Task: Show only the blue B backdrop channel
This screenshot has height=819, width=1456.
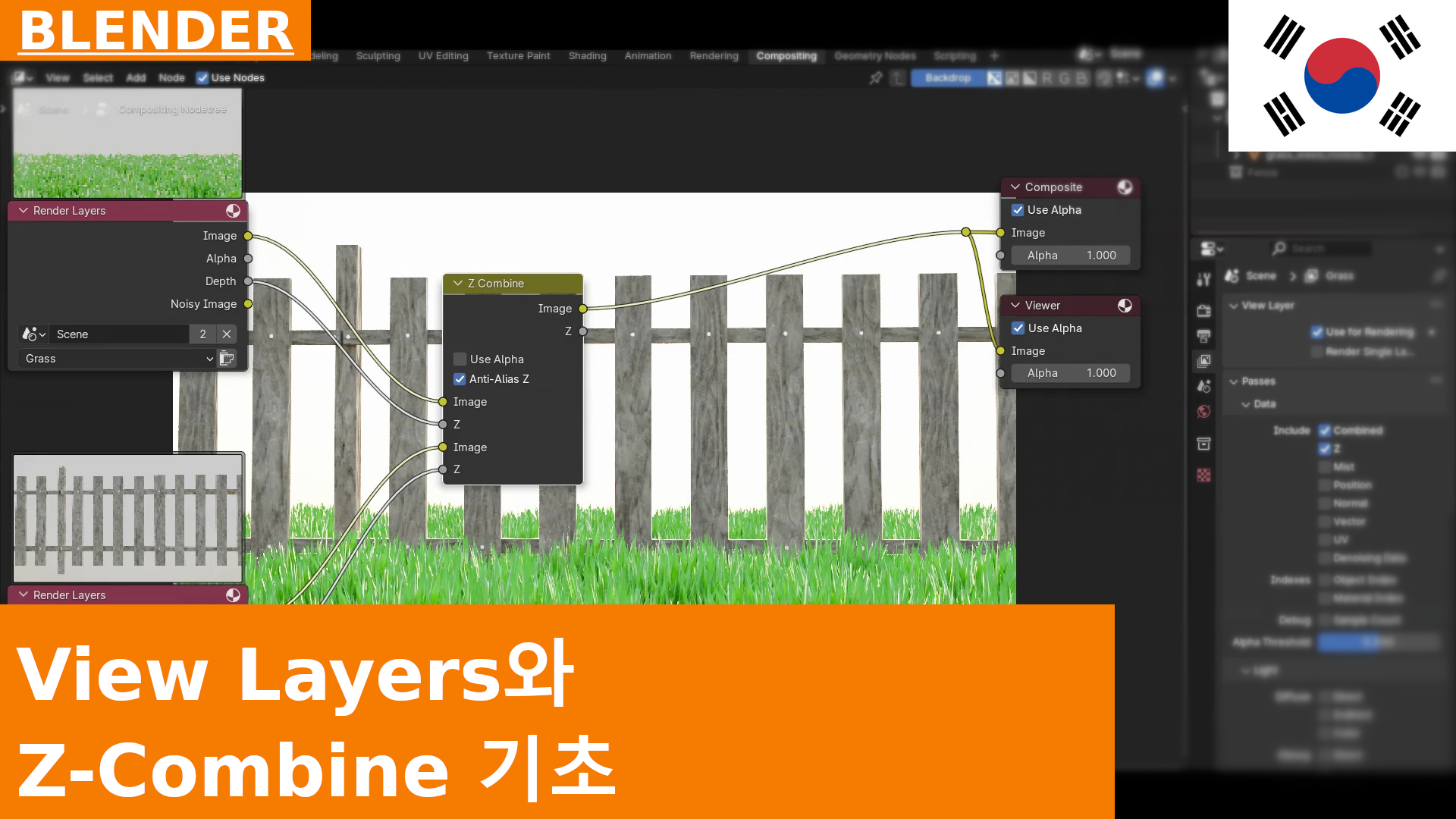Action: tap(1082, 78)
